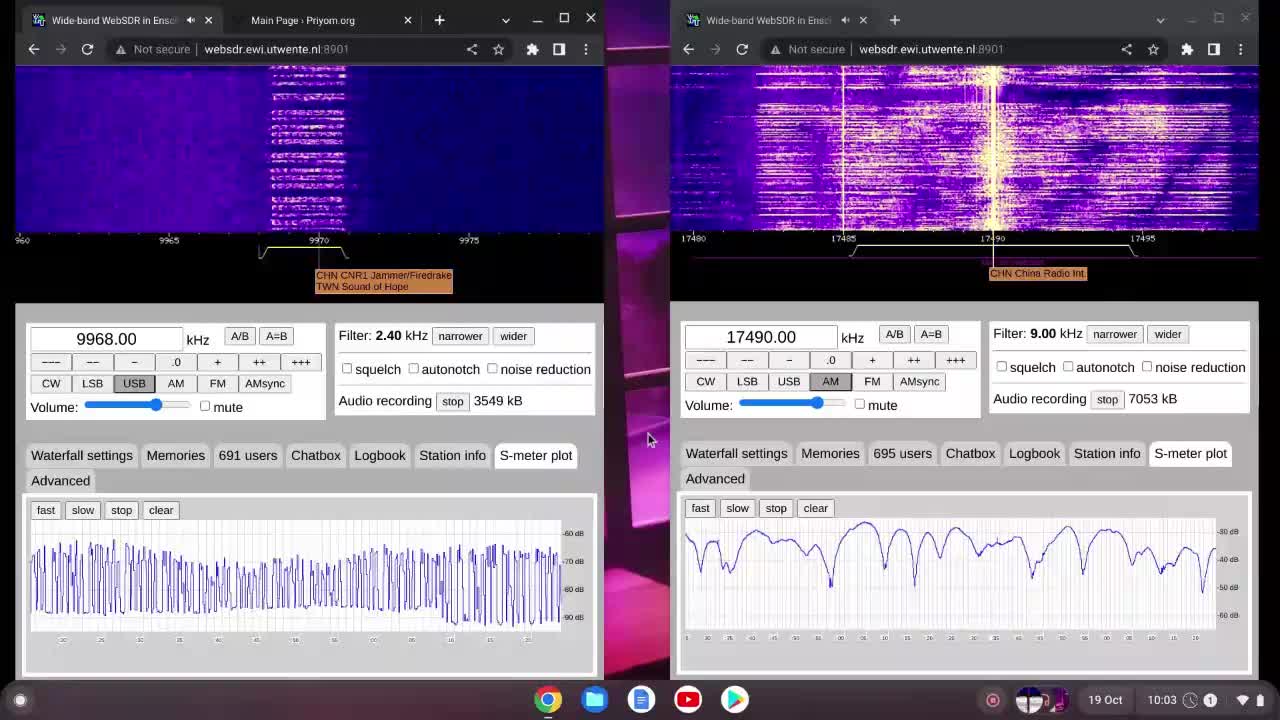Adjust the volume slider in right WebSDR

coord(793,403)
